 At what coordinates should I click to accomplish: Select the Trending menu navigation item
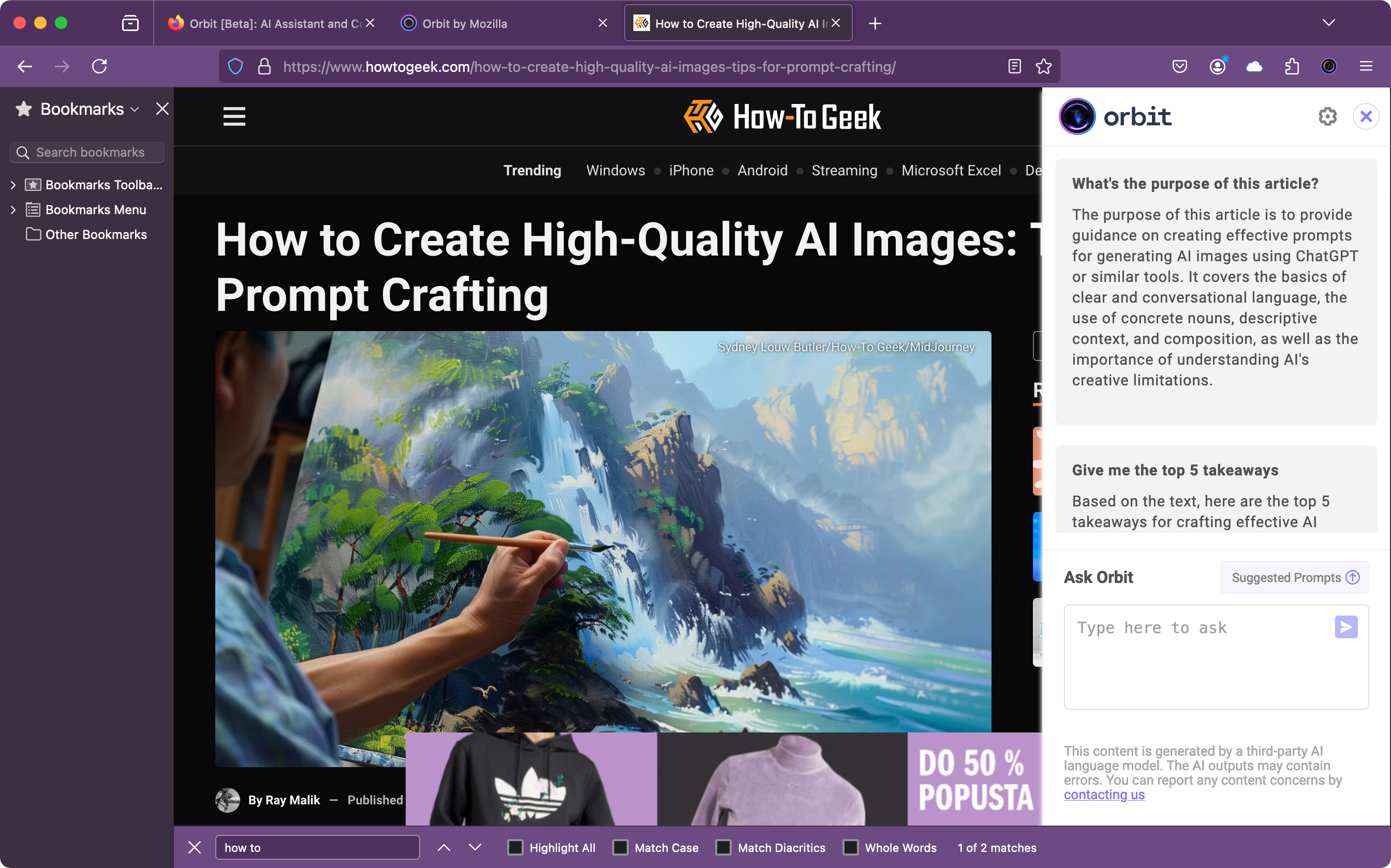click(533, 170)
